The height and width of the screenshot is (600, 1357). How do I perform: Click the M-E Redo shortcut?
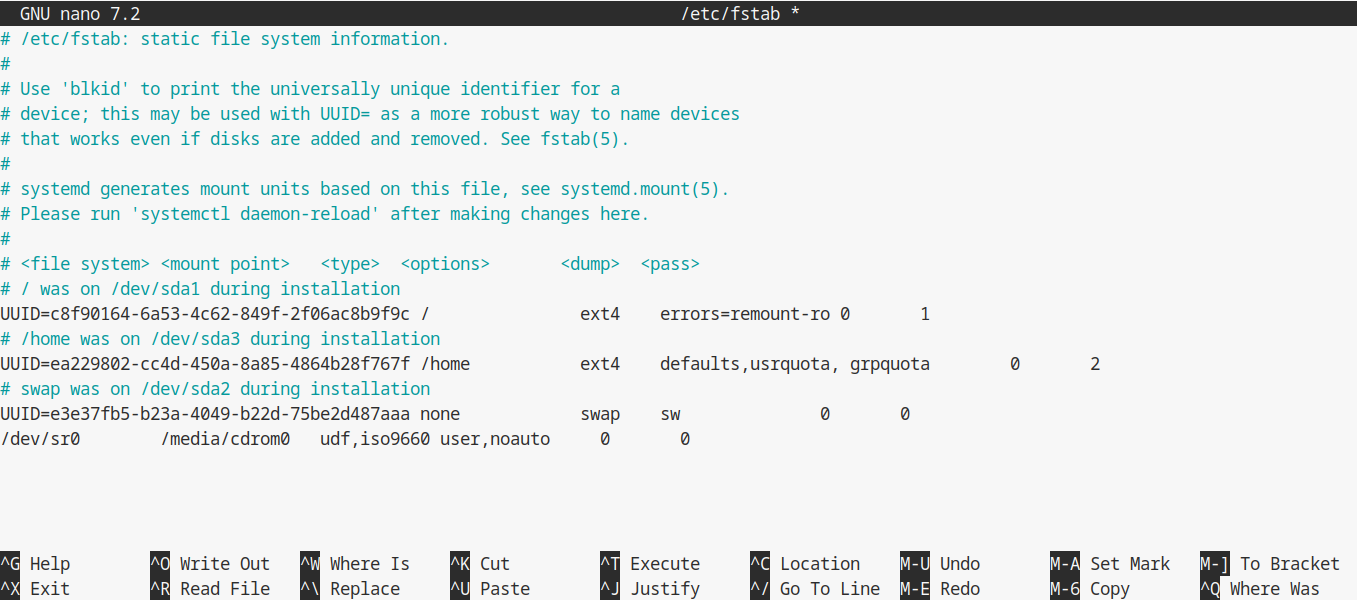[940, 589]
